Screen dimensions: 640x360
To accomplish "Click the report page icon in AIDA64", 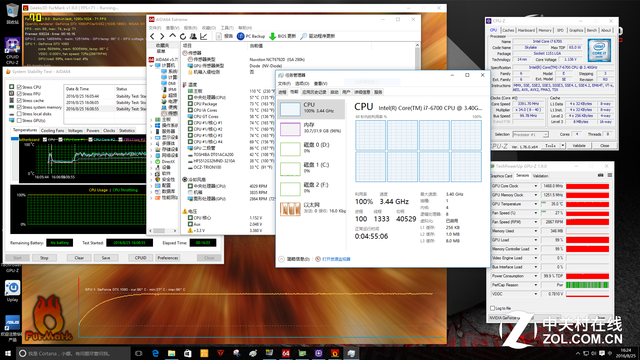I will (219, 36).
